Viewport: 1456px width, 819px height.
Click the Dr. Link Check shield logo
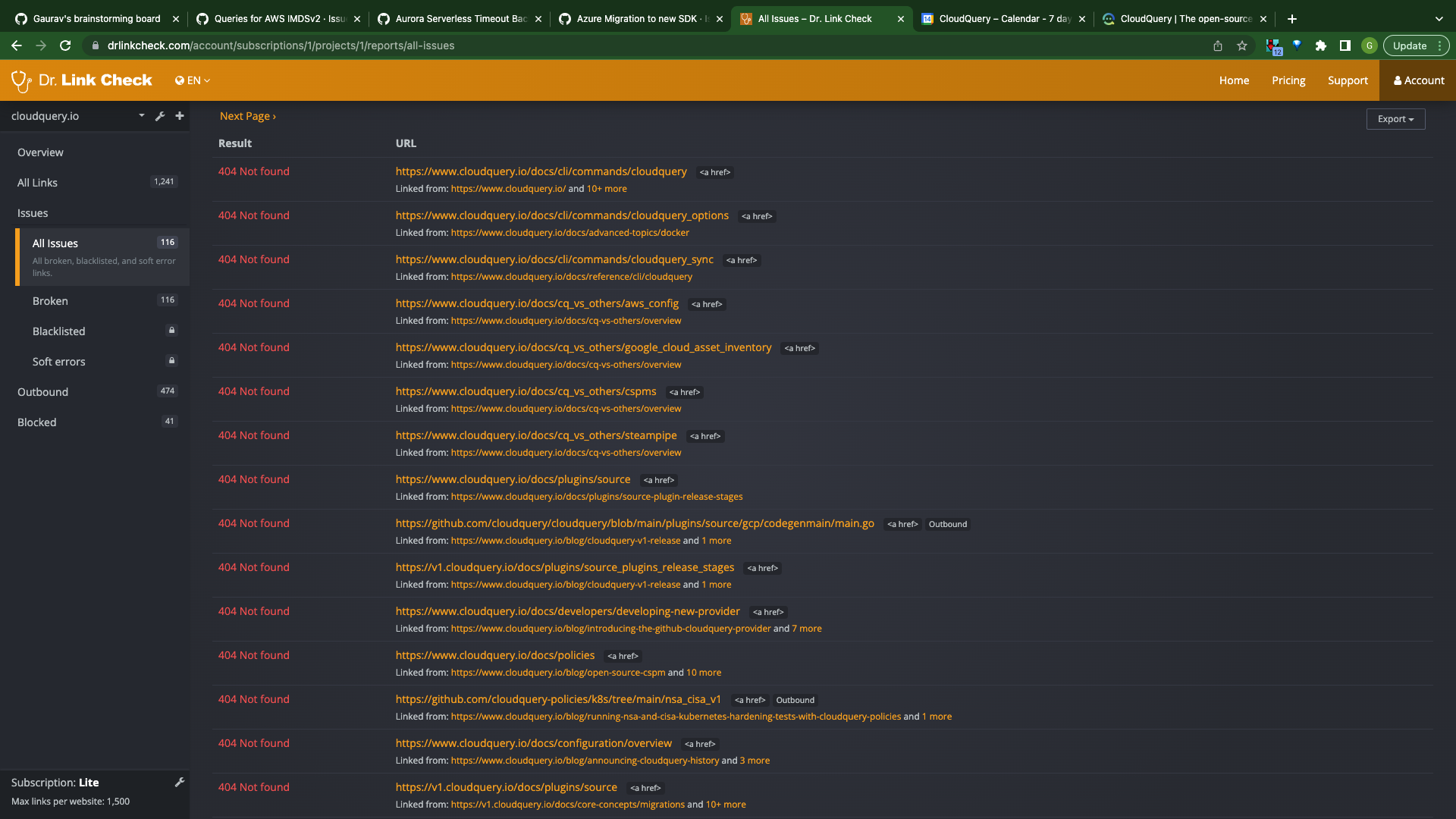20,80
